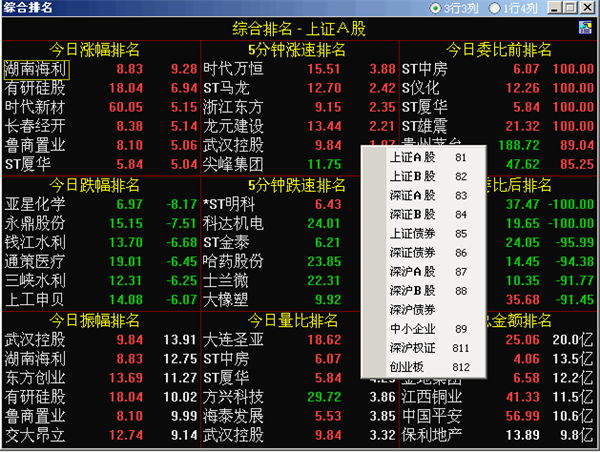Select the 浙江东方 stock row
Viewport: 600px width, 452px height.
click(300, 108)
